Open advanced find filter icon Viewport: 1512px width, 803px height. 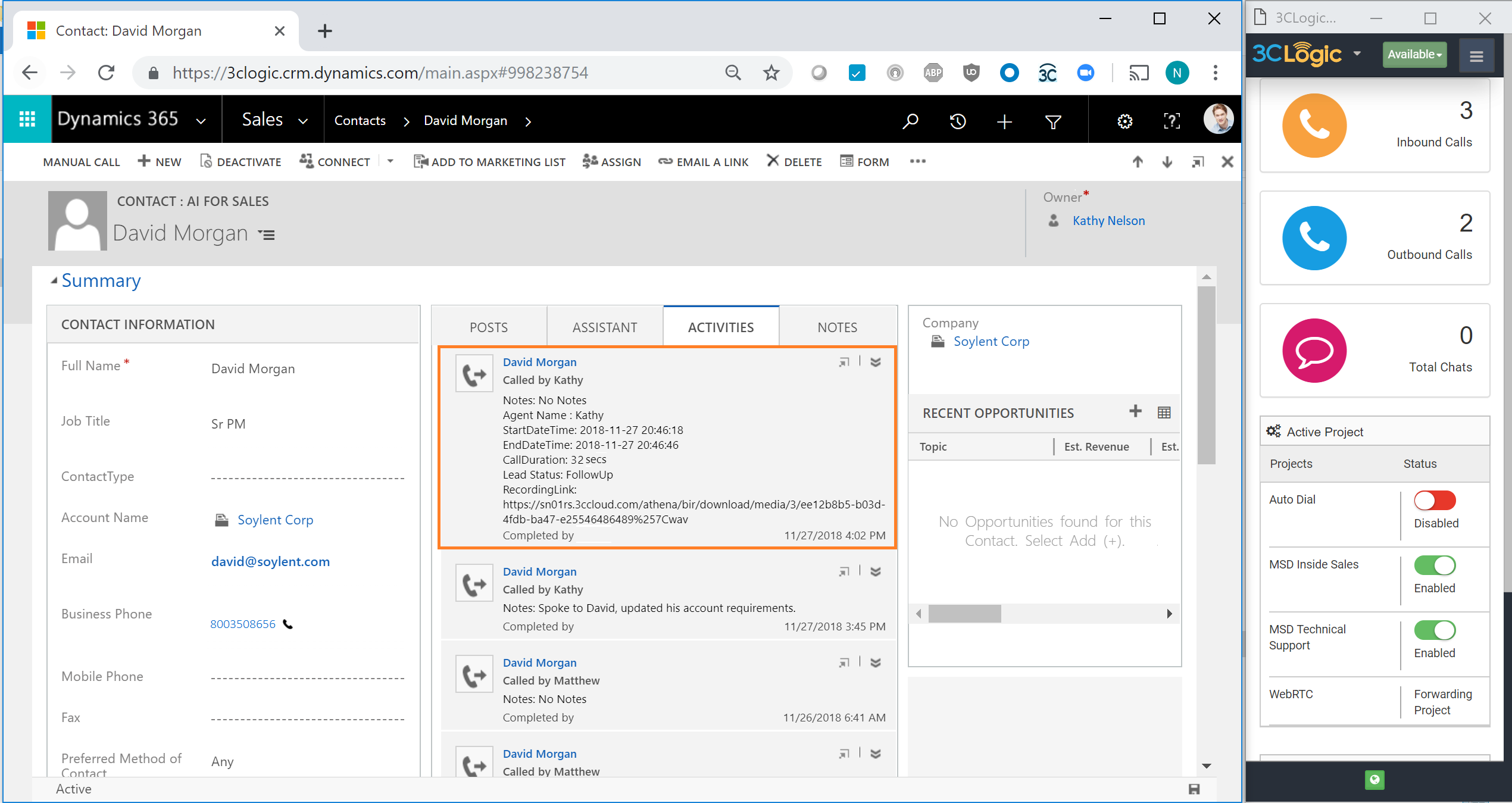click(x=1053, y=121)
